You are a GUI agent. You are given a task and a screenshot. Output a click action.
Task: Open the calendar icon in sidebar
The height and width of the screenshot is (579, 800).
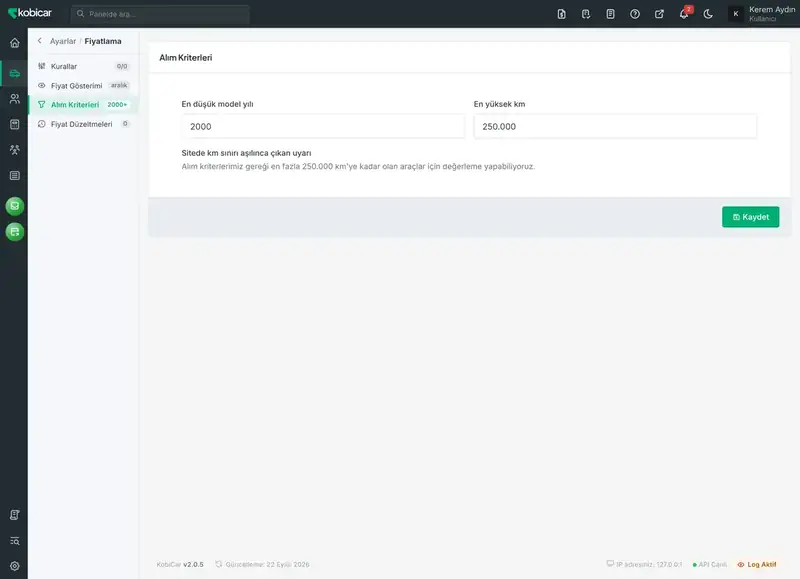[14, 124]
